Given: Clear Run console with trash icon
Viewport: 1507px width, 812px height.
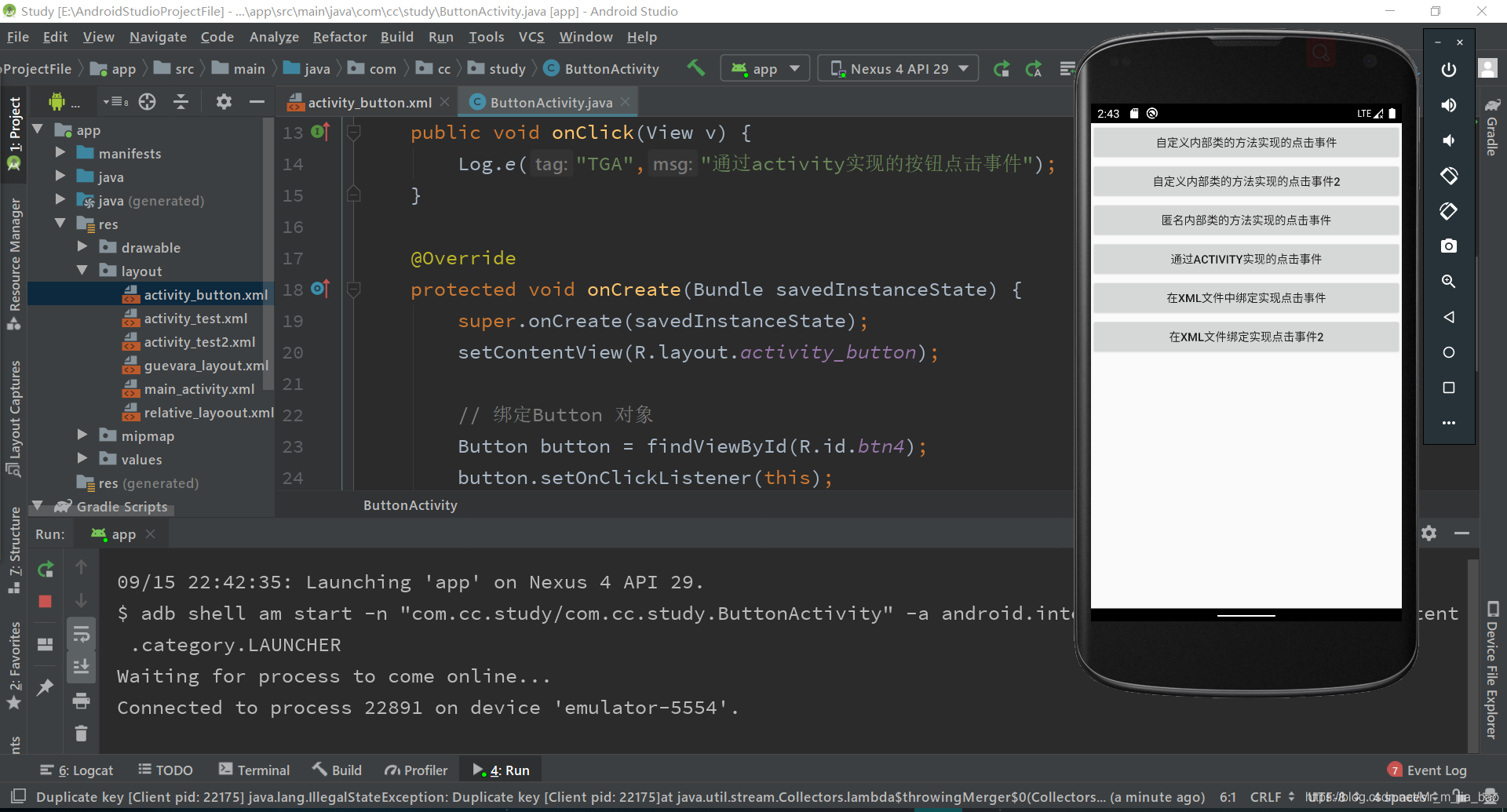Looking at the screenshot, I should 81,734.
